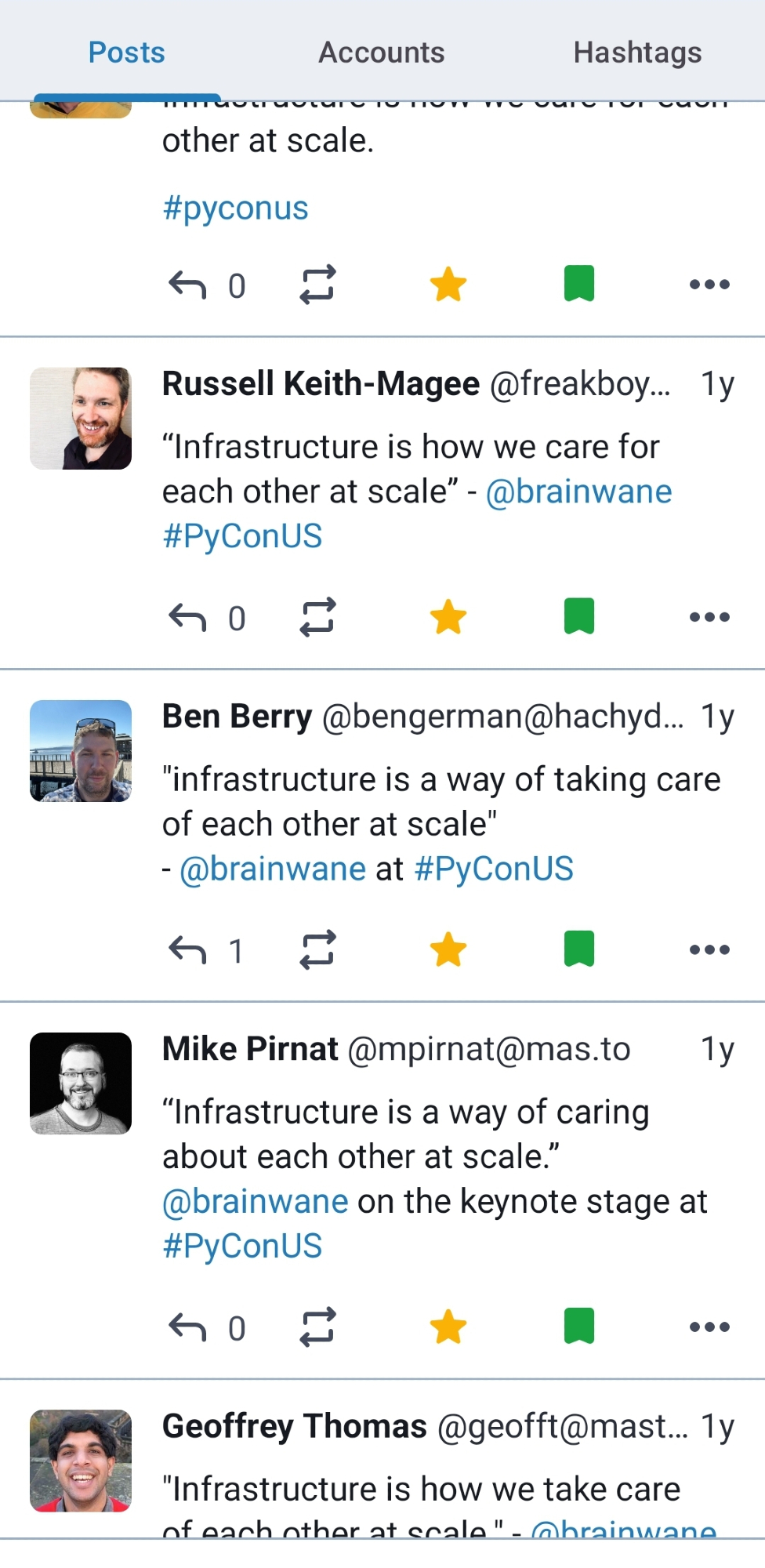Viewport: 765px width, 1568px height.
Task: Reply to Russell Keith-Magee's post
Action: pos(187,618)
